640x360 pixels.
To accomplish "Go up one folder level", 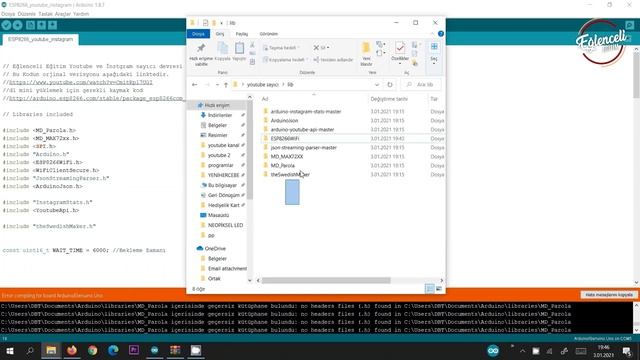I will [x=226, y=85].
